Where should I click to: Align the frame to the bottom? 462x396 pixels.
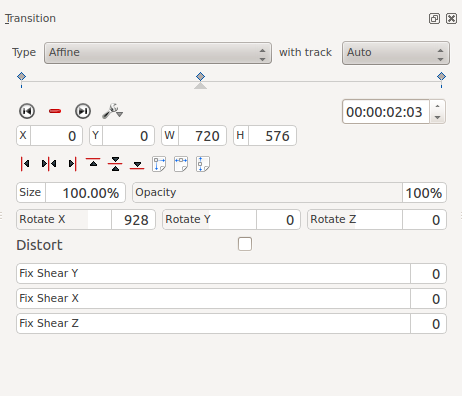(137, 165)
